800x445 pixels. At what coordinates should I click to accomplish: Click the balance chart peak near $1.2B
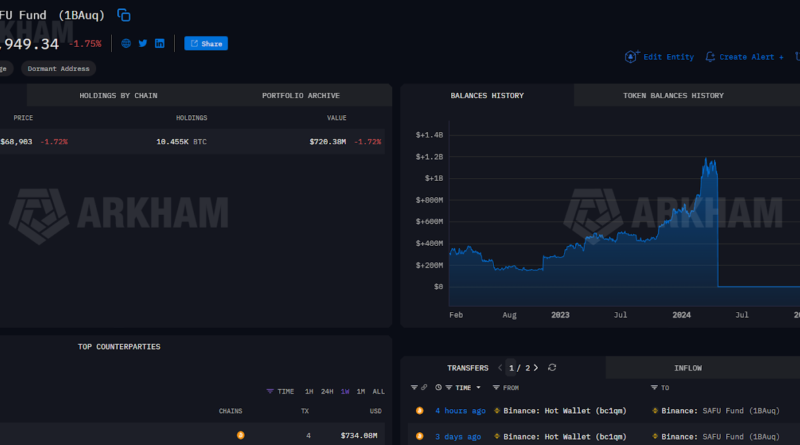click(707, 161)
